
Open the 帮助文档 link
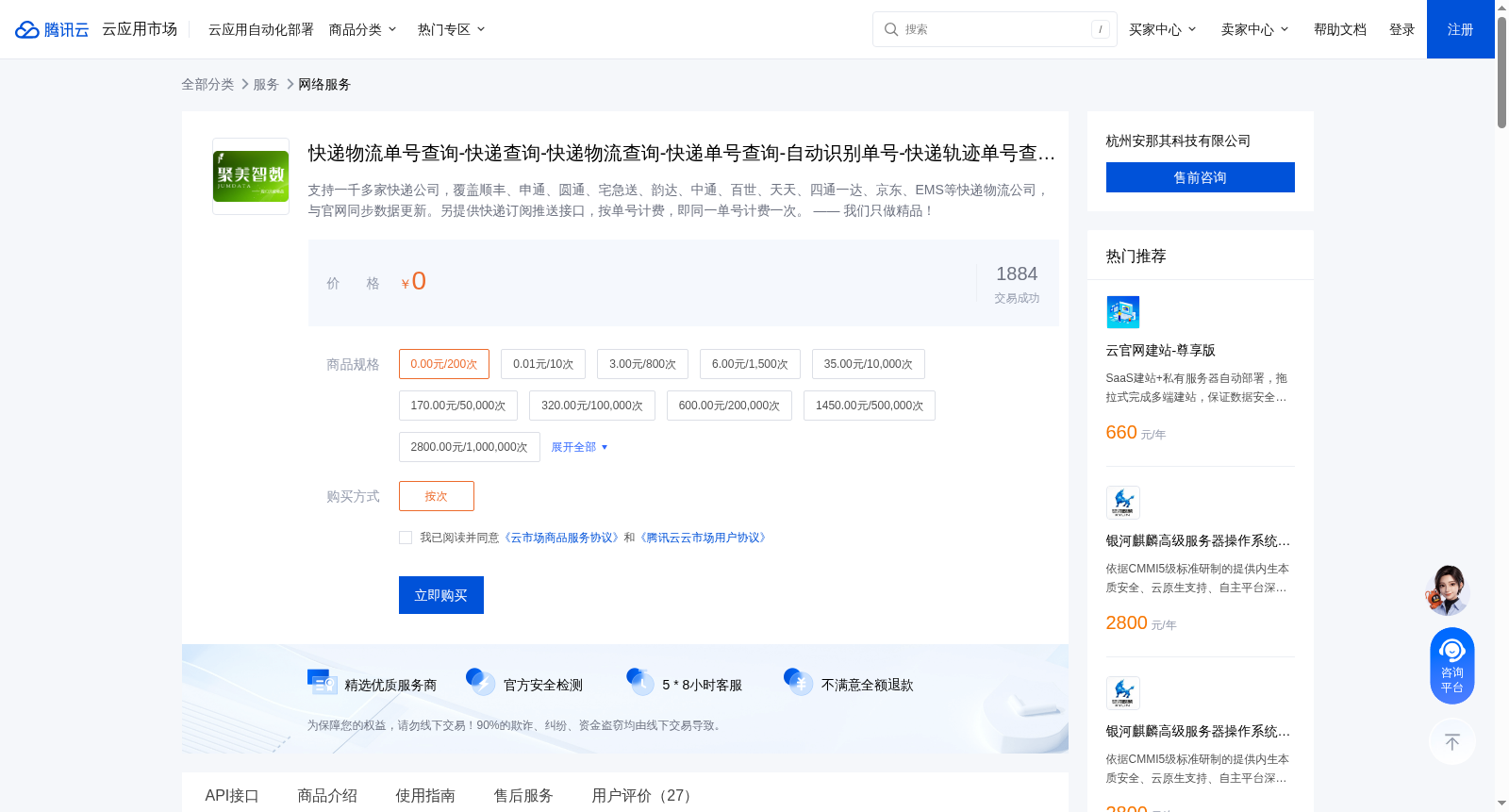1340,29
